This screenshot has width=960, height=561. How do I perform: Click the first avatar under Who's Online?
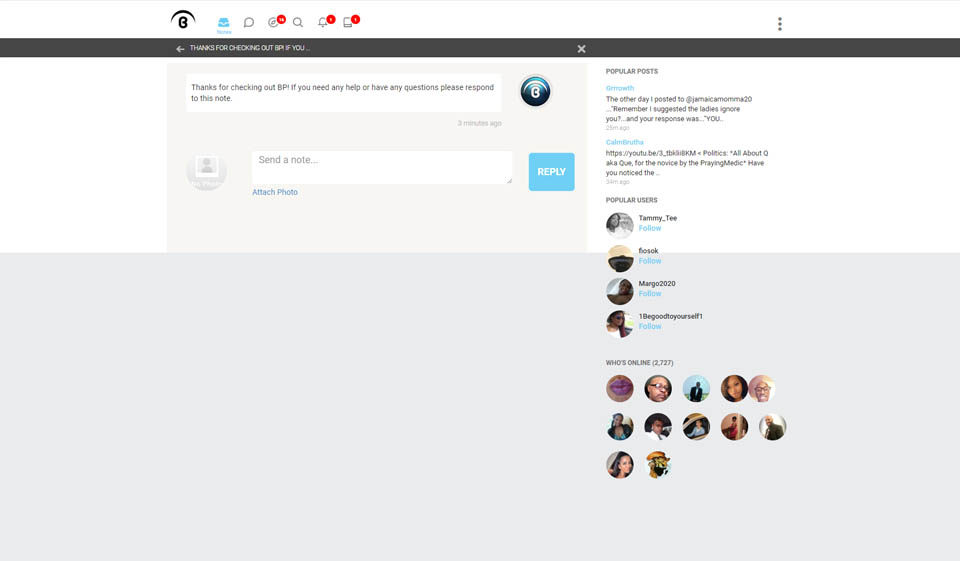[x=620, y=389]
